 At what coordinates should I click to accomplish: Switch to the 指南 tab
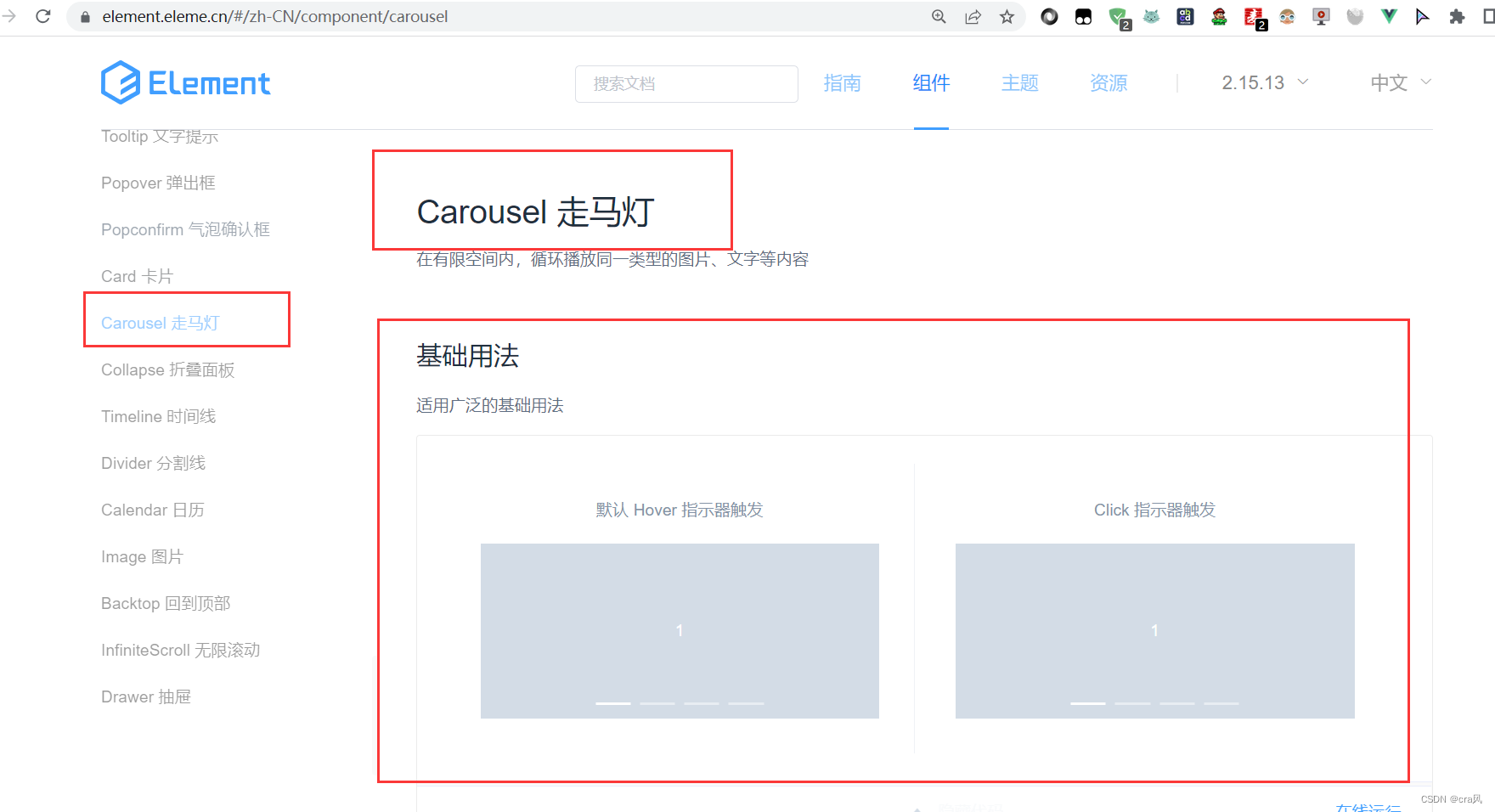point(842,82)
